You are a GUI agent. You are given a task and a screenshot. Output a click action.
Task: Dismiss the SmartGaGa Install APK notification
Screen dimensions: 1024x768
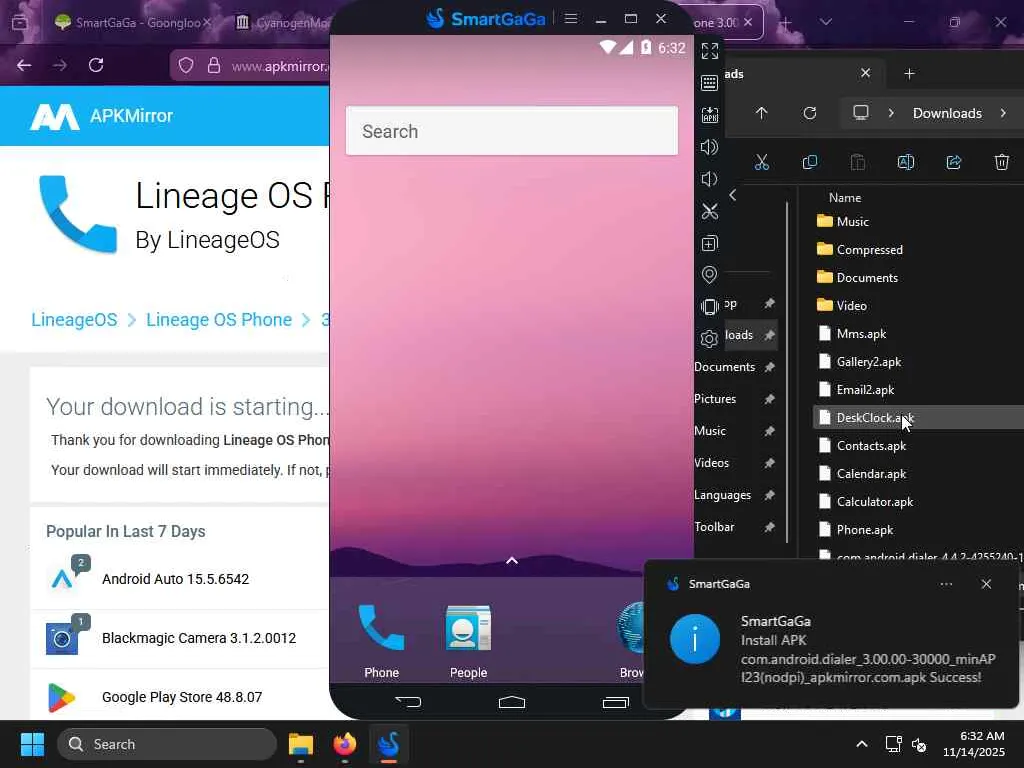(x=986, y=584)
